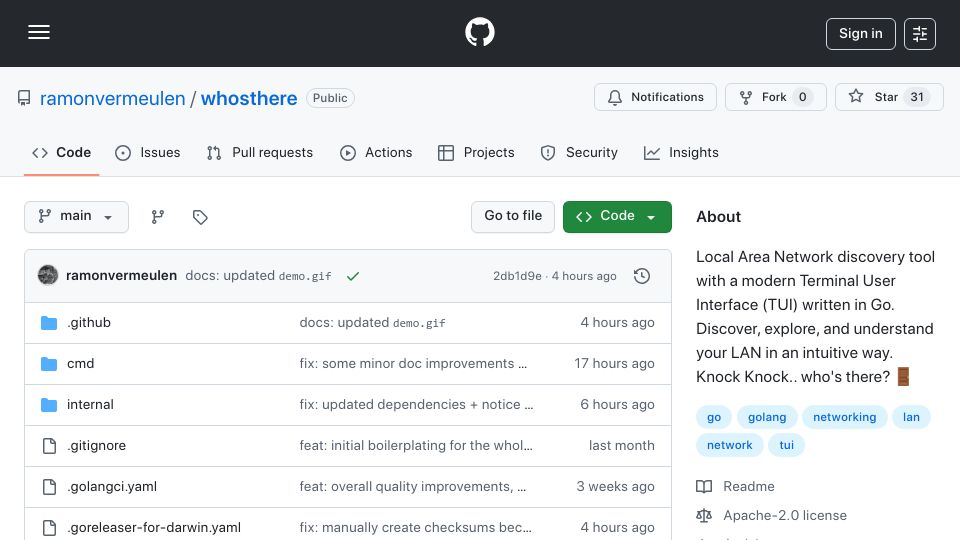Click internal folder icon
This screenshot has width=960, height=540.
(49, 405)
